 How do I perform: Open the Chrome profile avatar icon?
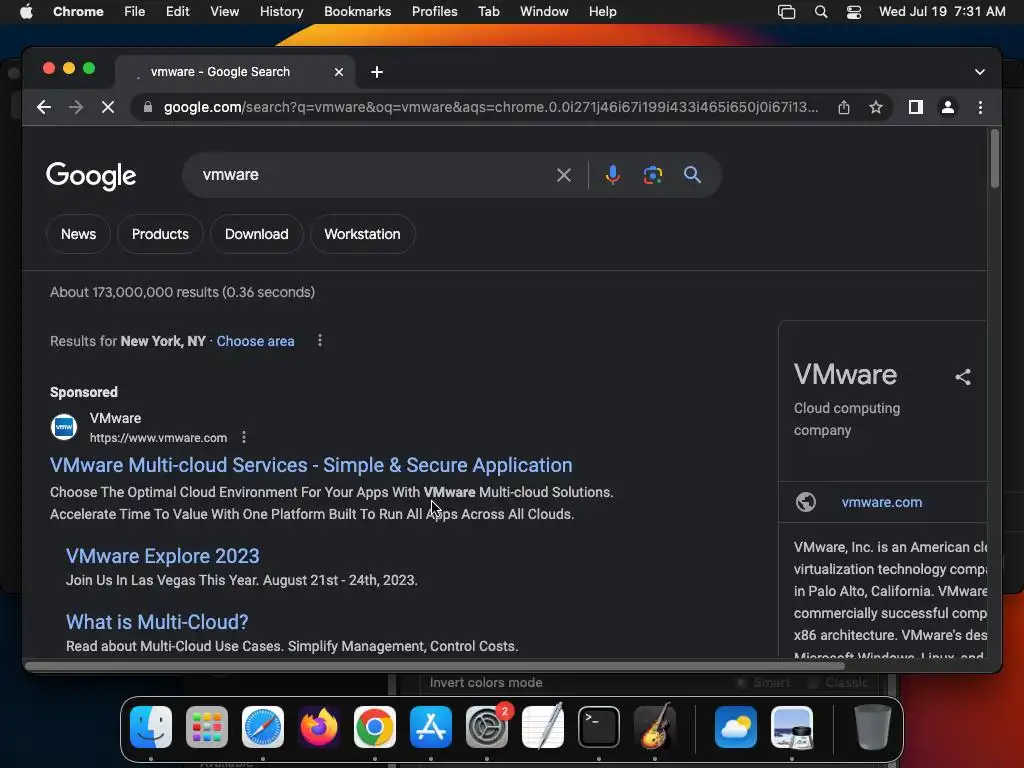(x=948, y=107)
